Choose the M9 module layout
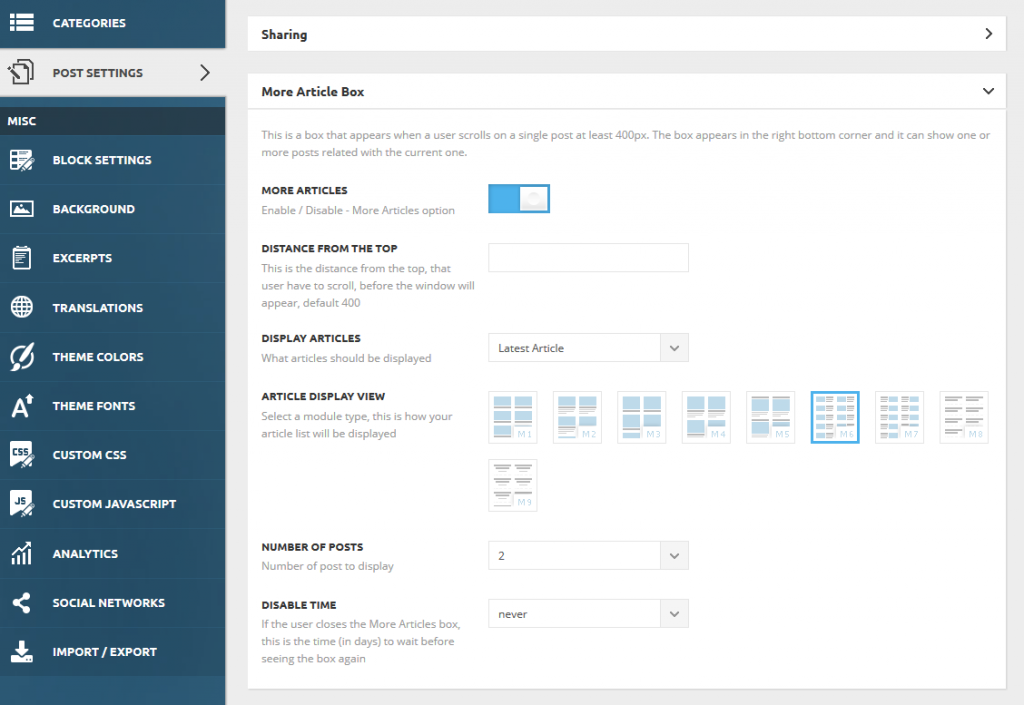The width and height of the screenshot is (1024, 705). click(513, 485)
